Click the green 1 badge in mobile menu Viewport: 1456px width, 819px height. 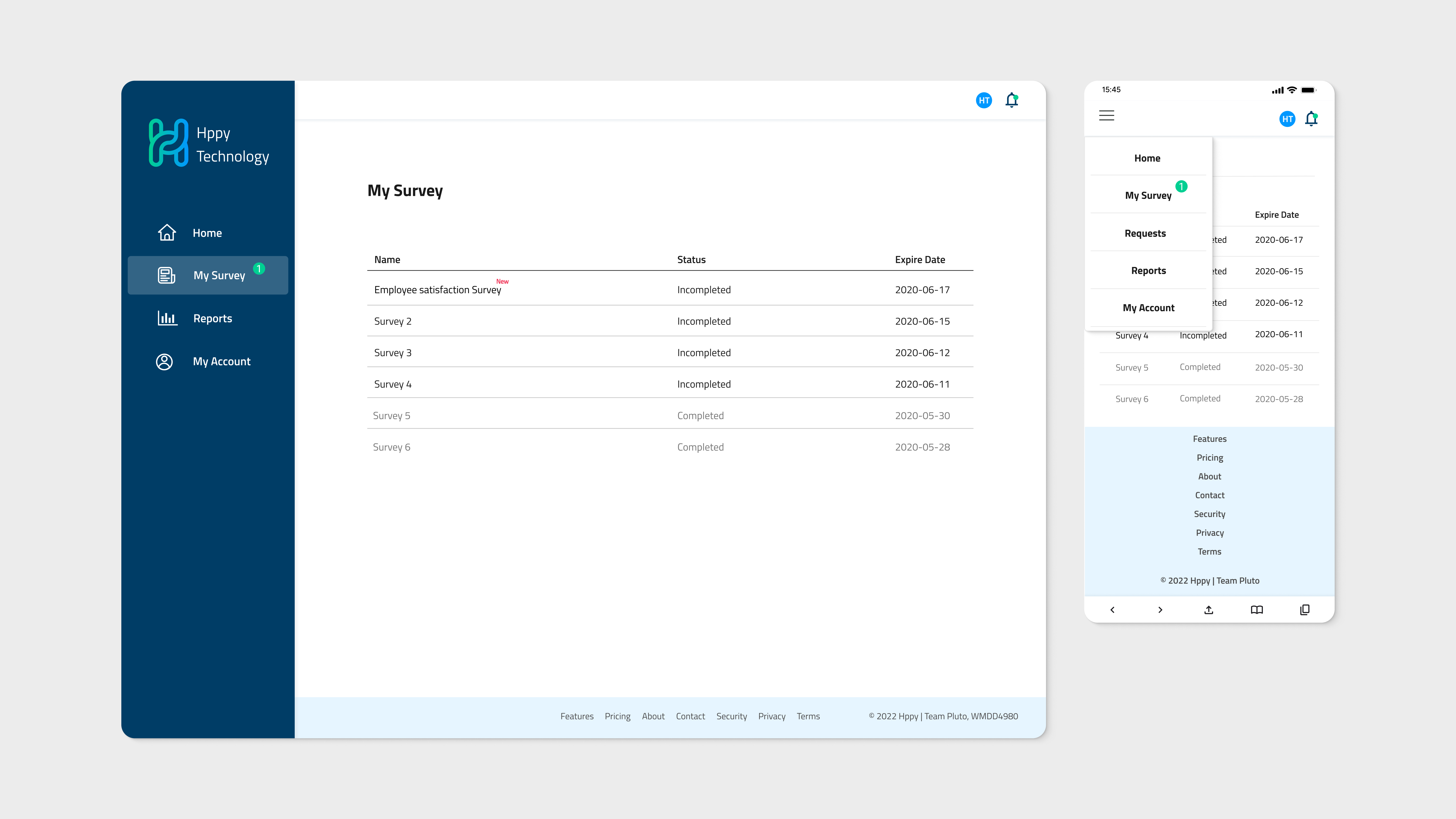click(1181, 187)
